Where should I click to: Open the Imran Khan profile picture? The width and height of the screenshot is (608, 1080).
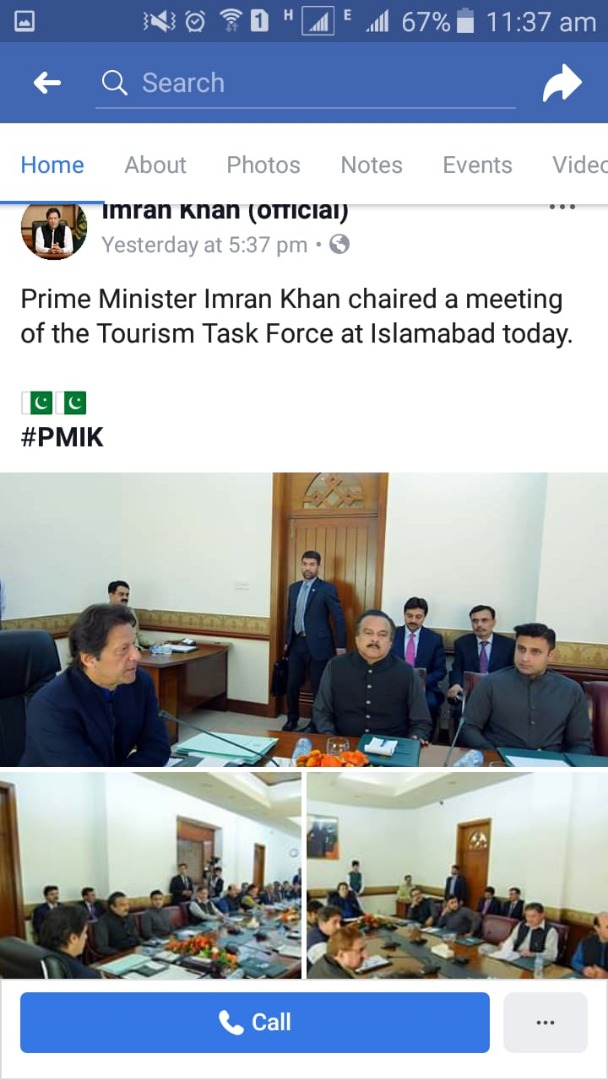tap(54, 231)
